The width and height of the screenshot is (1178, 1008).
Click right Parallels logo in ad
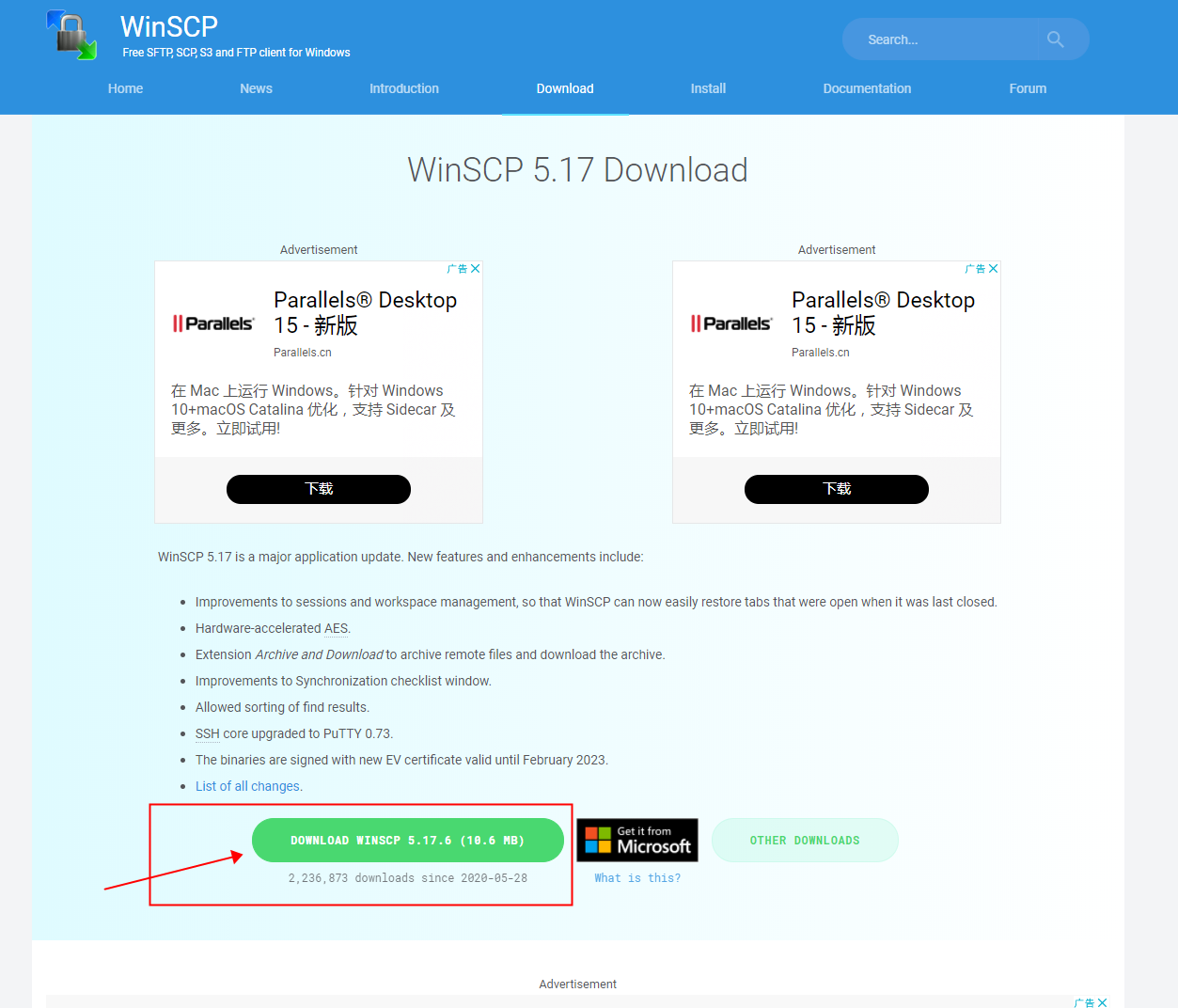[x=731, y=323]
